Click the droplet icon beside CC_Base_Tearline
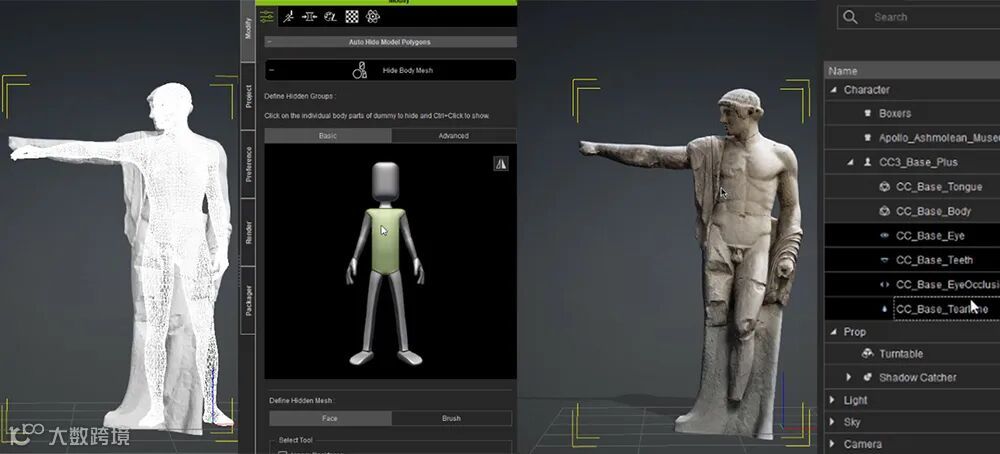 click(x=884, y=309)
